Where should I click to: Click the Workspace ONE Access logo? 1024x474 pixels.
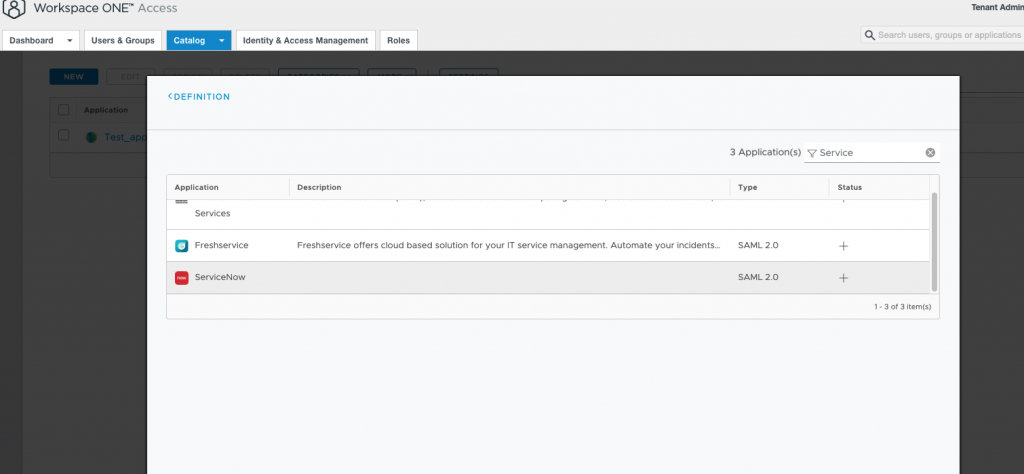(15, 9)
